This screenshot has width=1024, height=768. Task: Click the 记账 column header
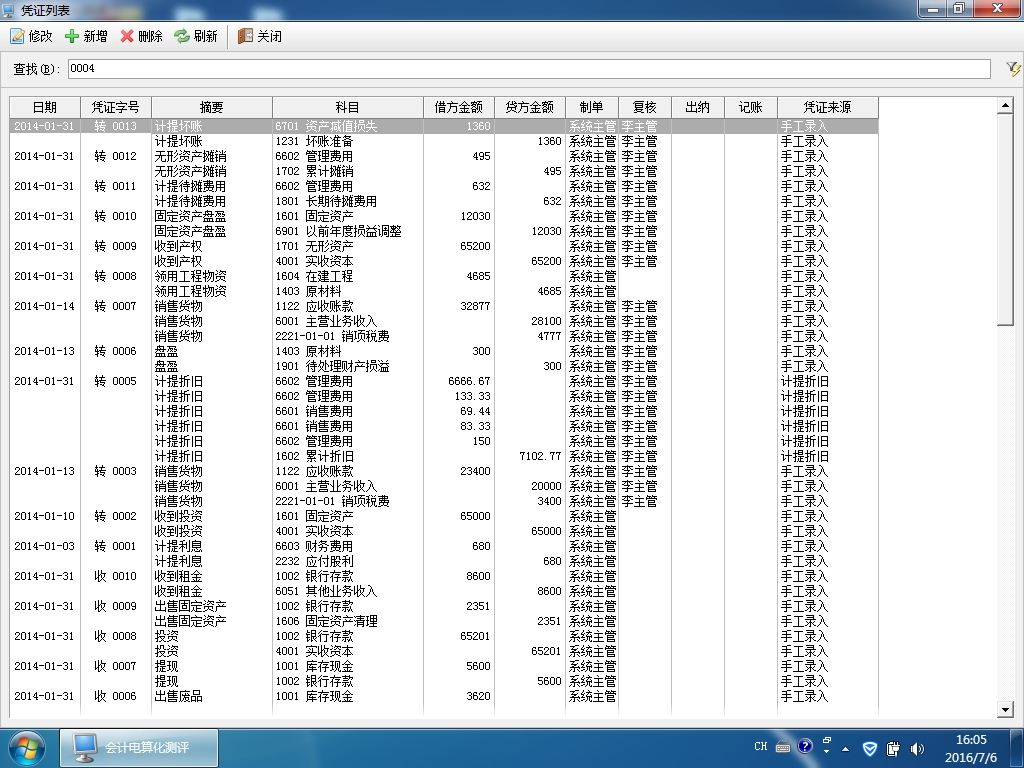[751, 107]
